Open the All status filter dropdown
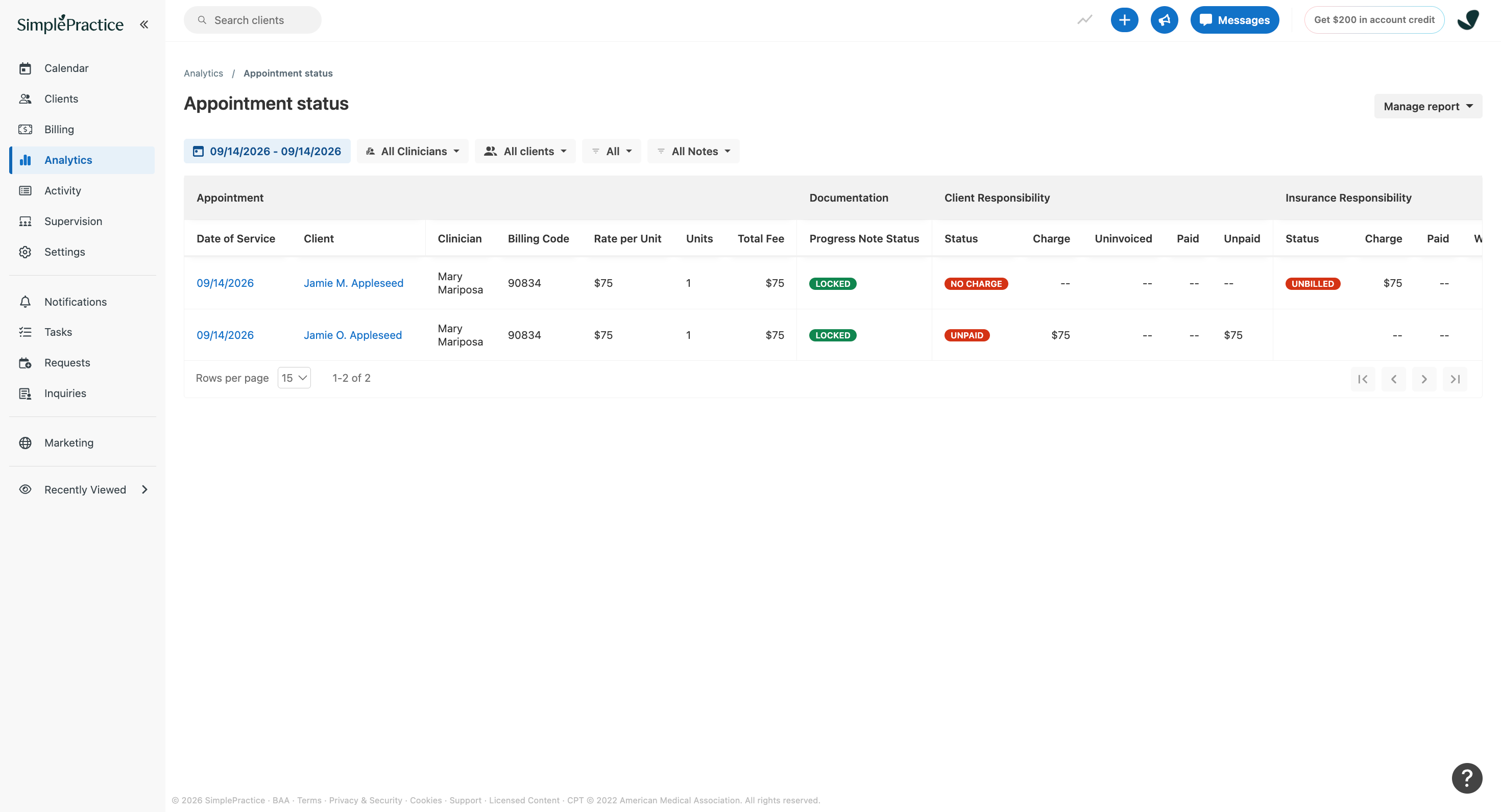 click(x=611, y=152)
